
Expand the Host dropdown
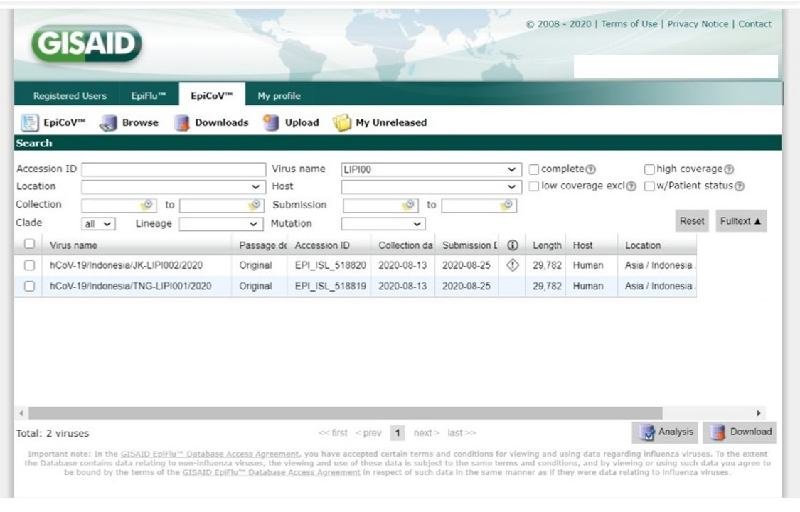click(513, 187)
